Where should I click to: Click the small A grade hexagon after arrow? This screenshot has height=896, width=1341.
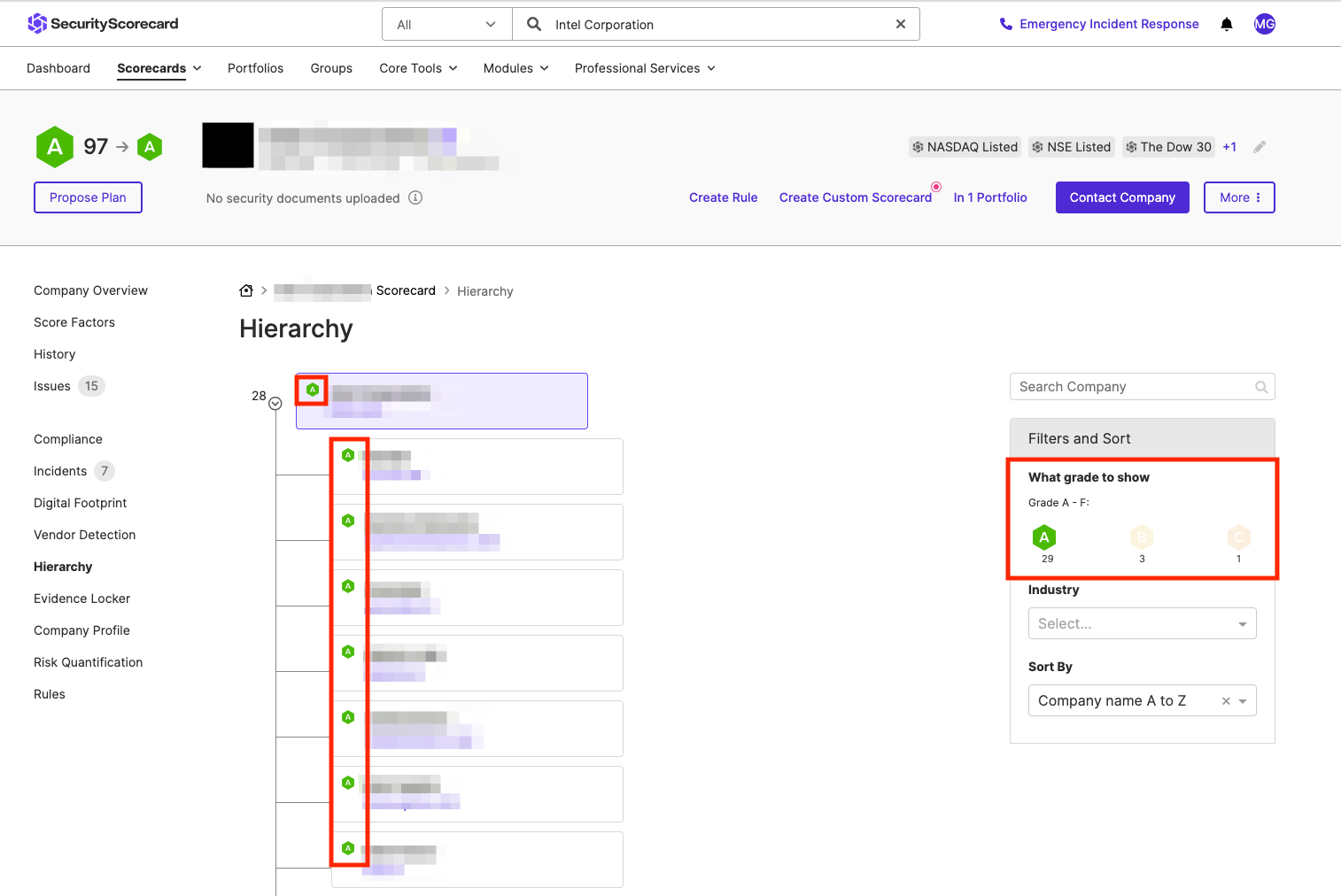(150, 147)
